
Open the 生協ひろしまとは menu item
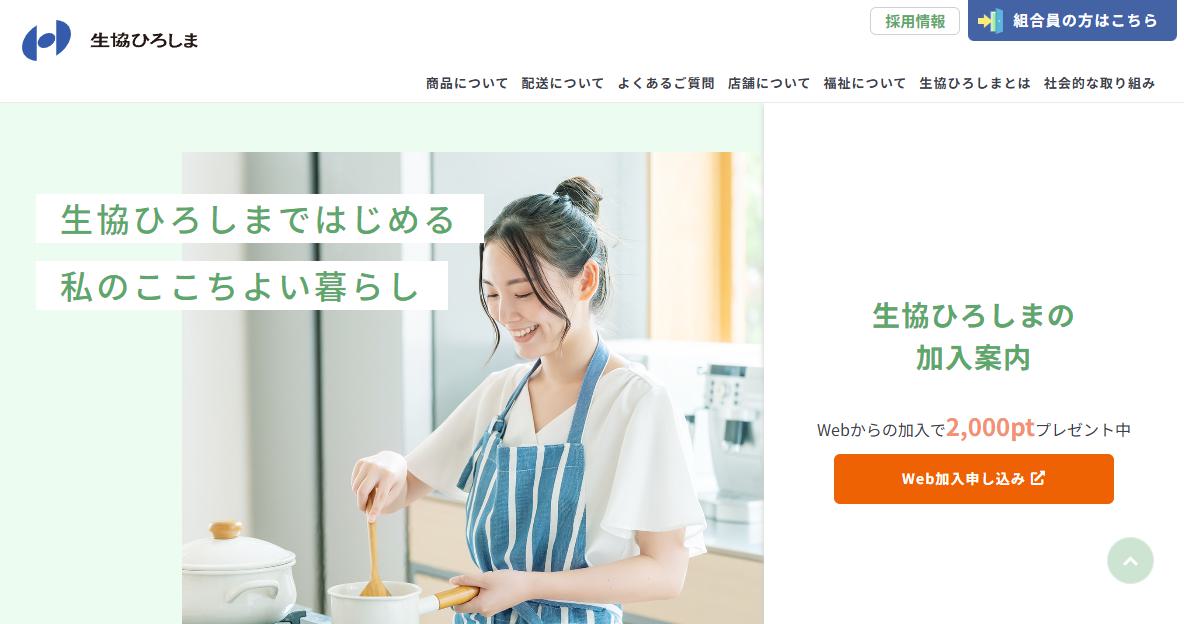(975, 83)
